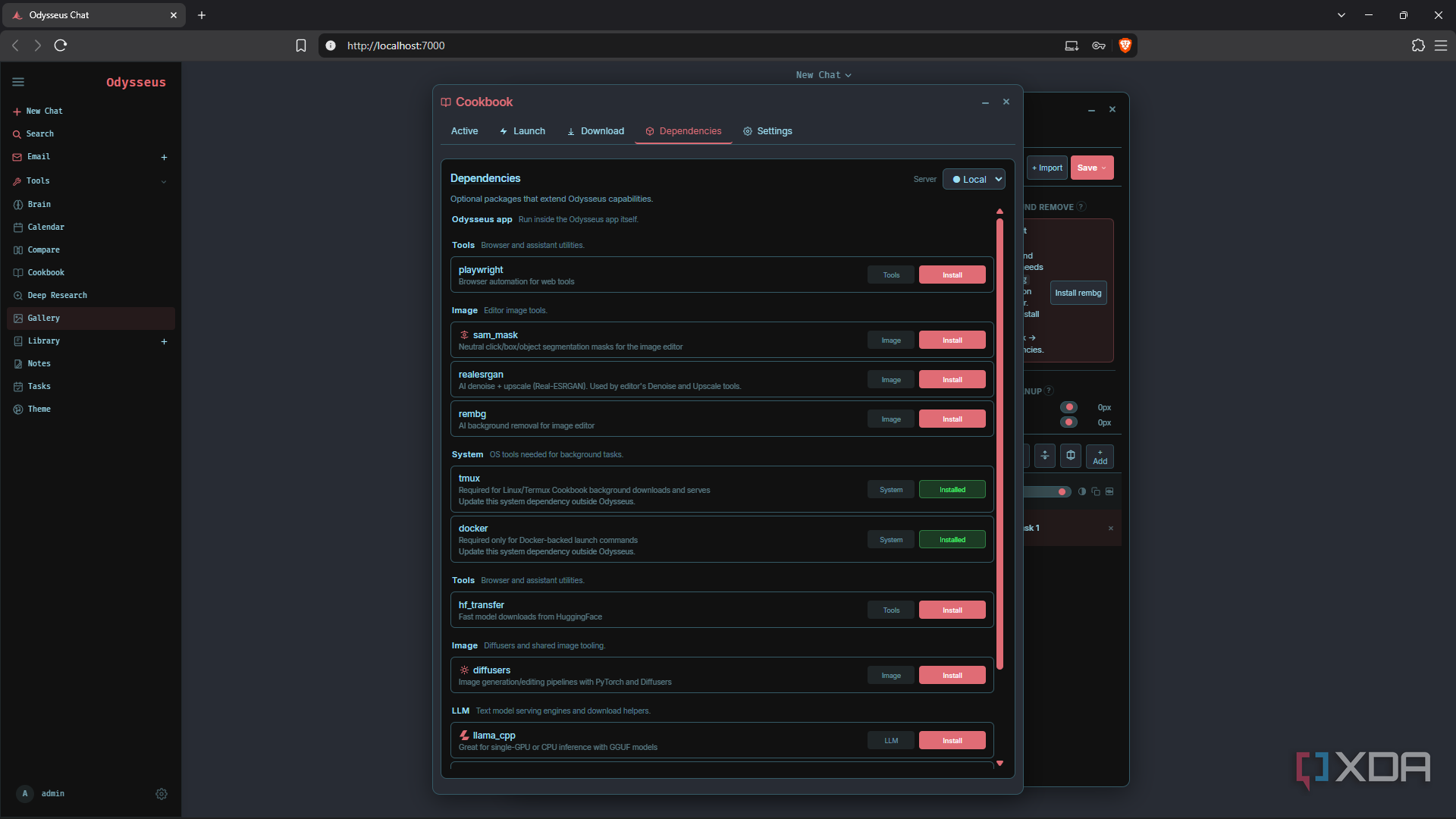Open the browser tab list chevron
1456x819 pixels.
1341,15
